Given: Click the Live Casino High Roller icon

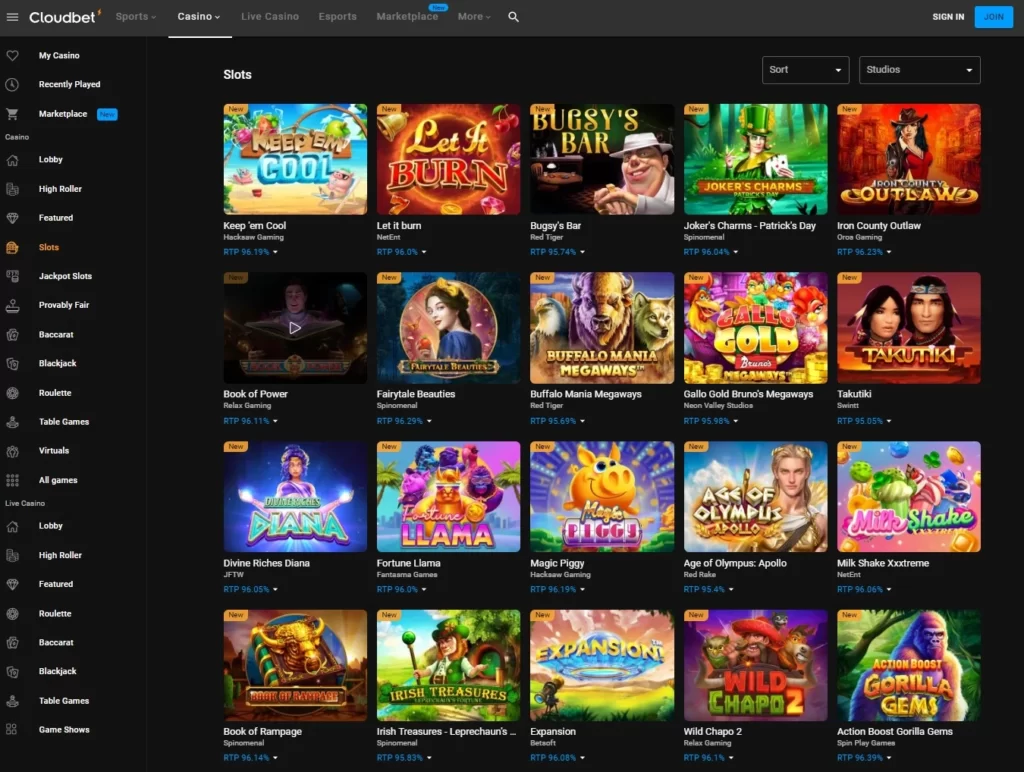Looking at the screenshot, I should coord(12,555).
